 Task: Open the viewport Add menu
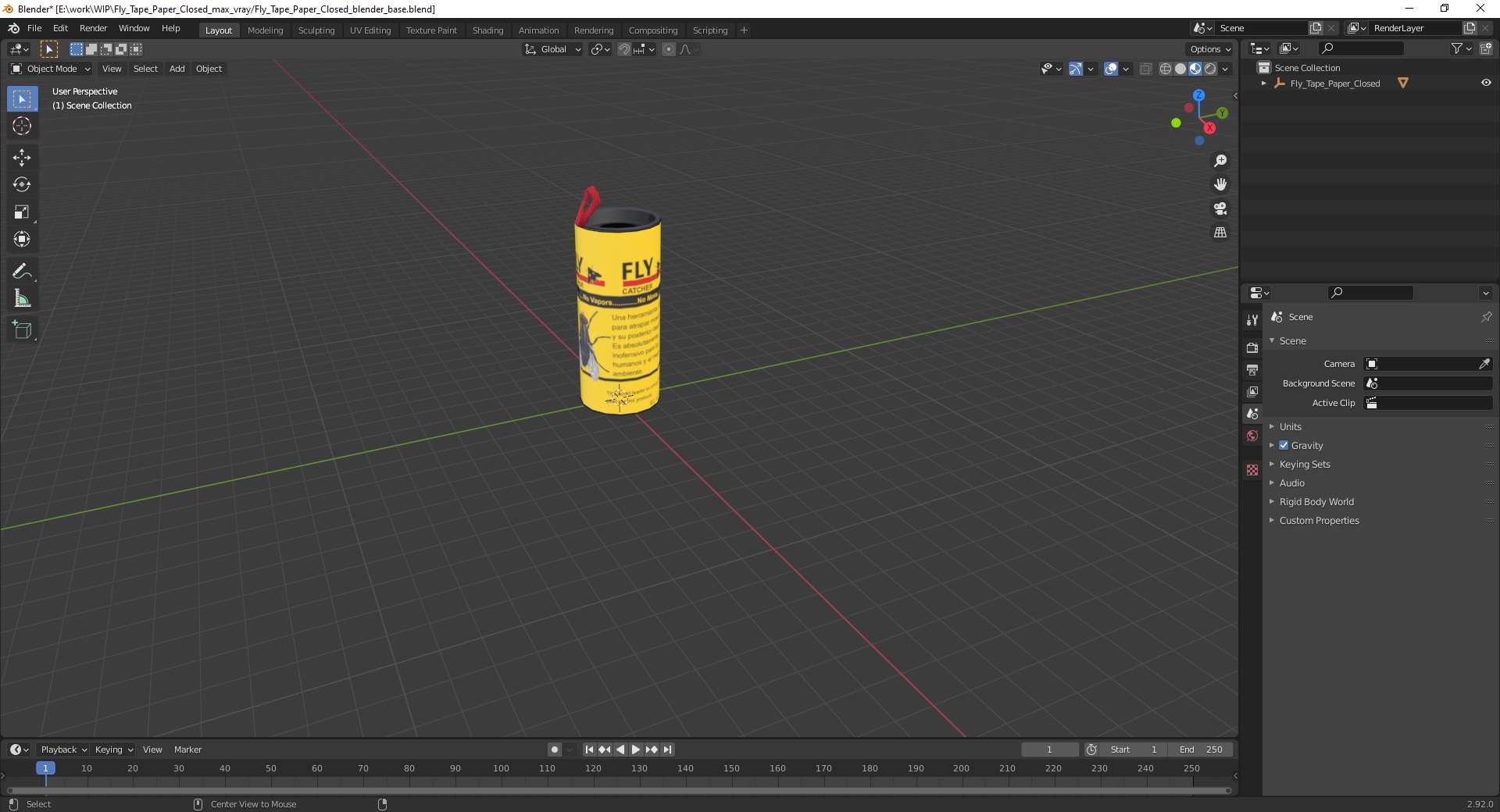point(177,69)
